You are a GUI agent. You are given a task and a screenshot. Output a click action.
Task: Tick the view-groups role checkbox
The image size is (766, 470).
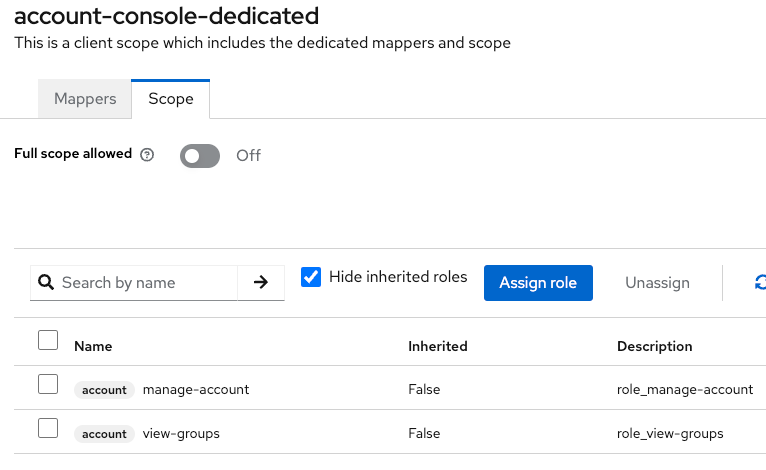pyautogui.click(x=48, y=428)
